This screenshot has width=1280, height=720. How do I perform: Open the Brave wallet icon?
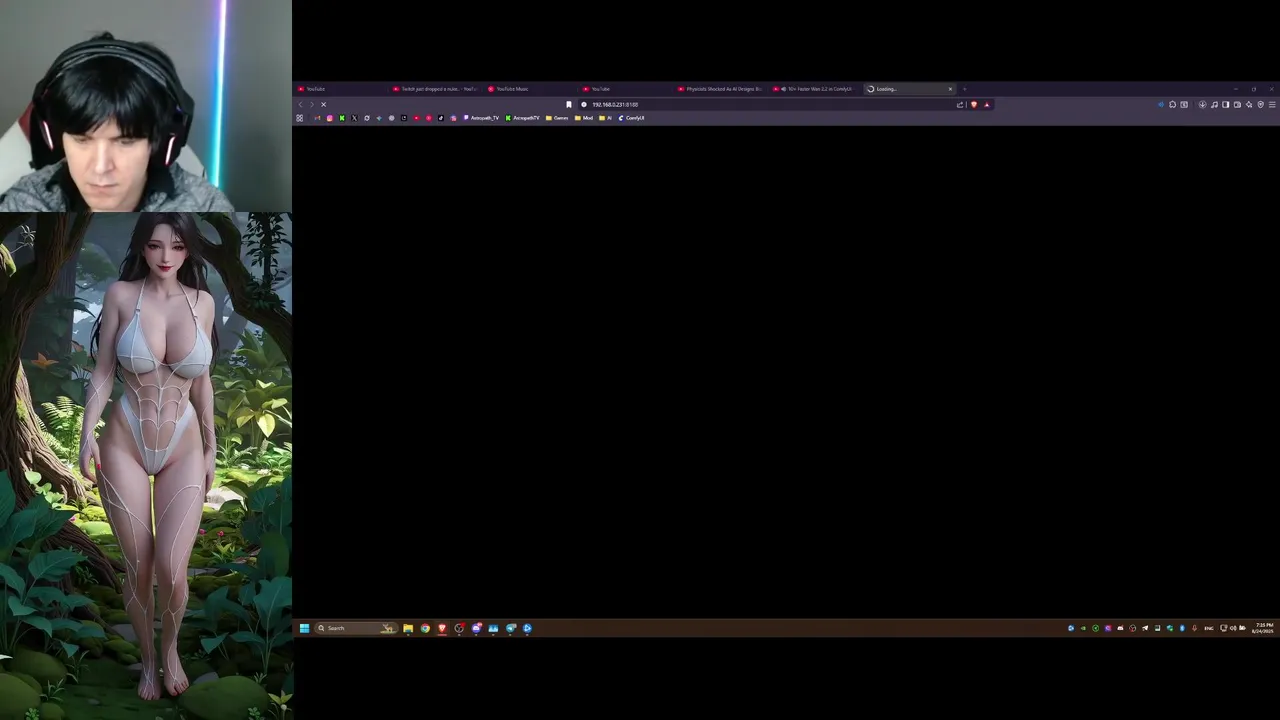[x=1237, y=104]
